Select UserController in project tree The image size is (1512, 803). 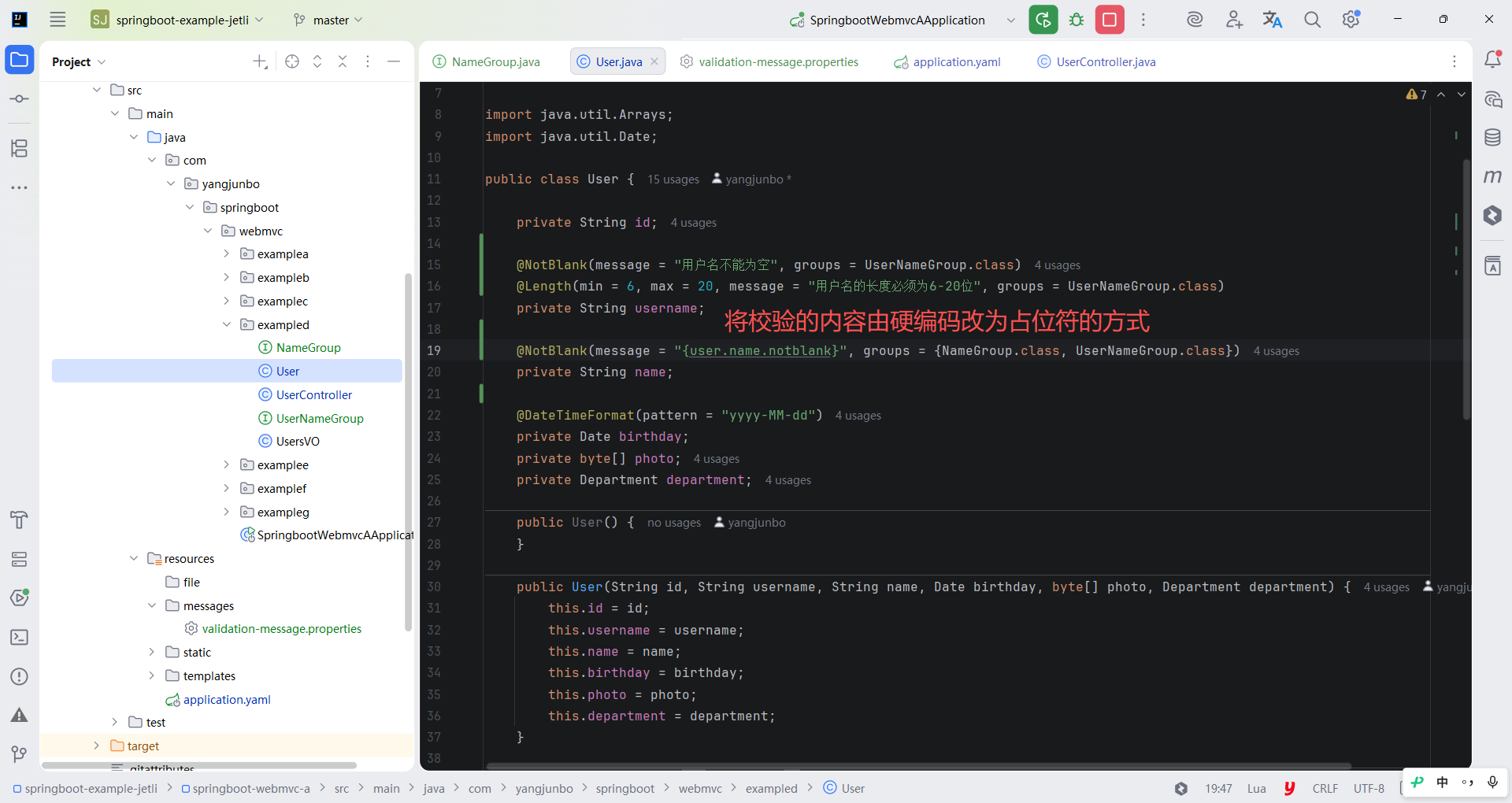[314, 394]
